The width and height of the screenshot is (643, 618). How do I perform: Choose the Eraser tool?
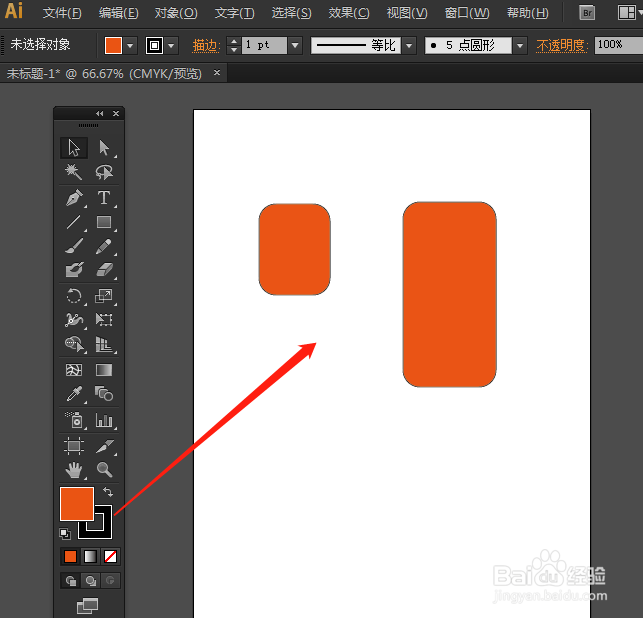tap(104, 270)
